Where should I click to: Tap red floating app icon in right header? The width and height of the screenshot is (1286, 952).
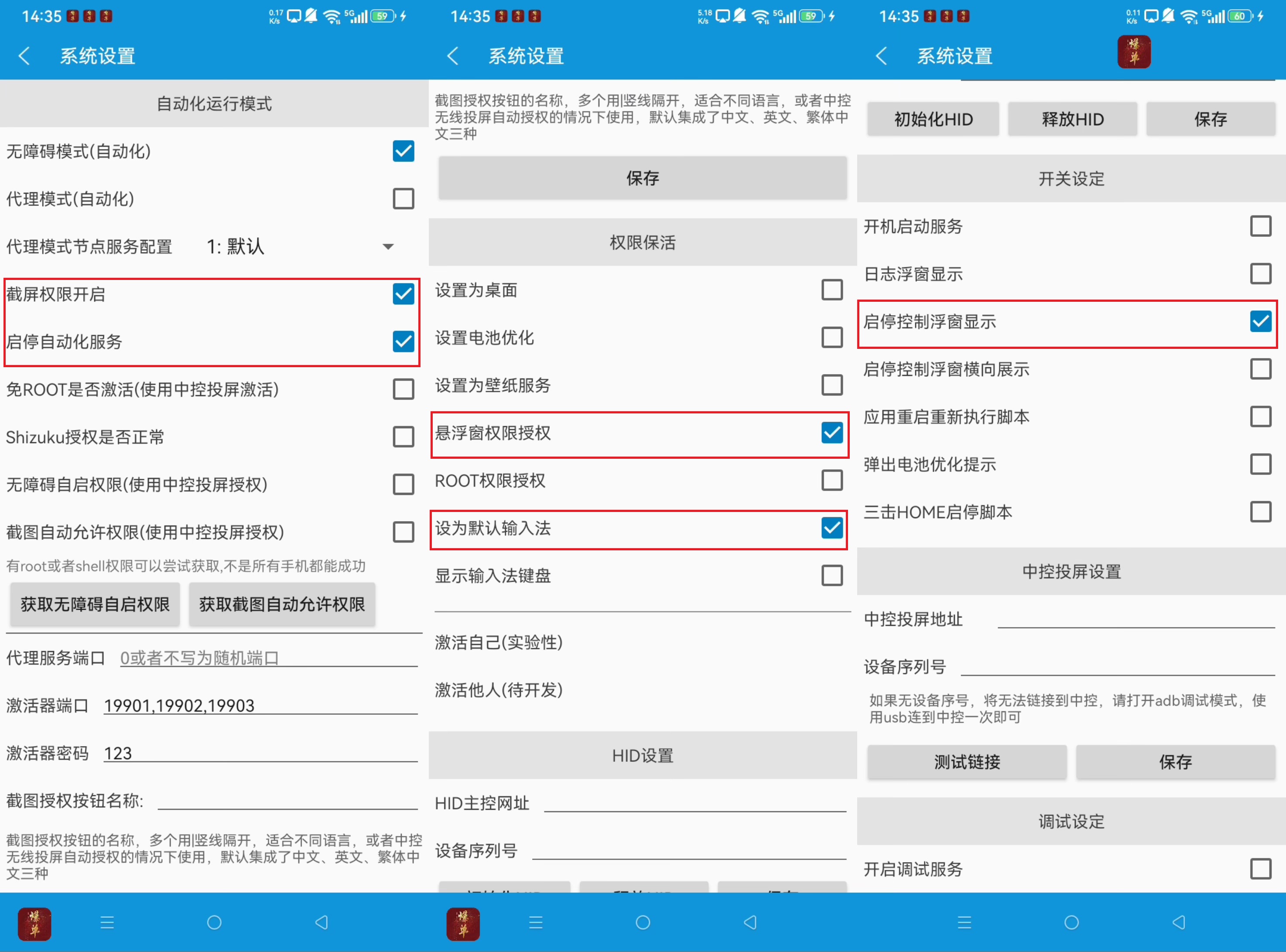[x=1133, y=52]
